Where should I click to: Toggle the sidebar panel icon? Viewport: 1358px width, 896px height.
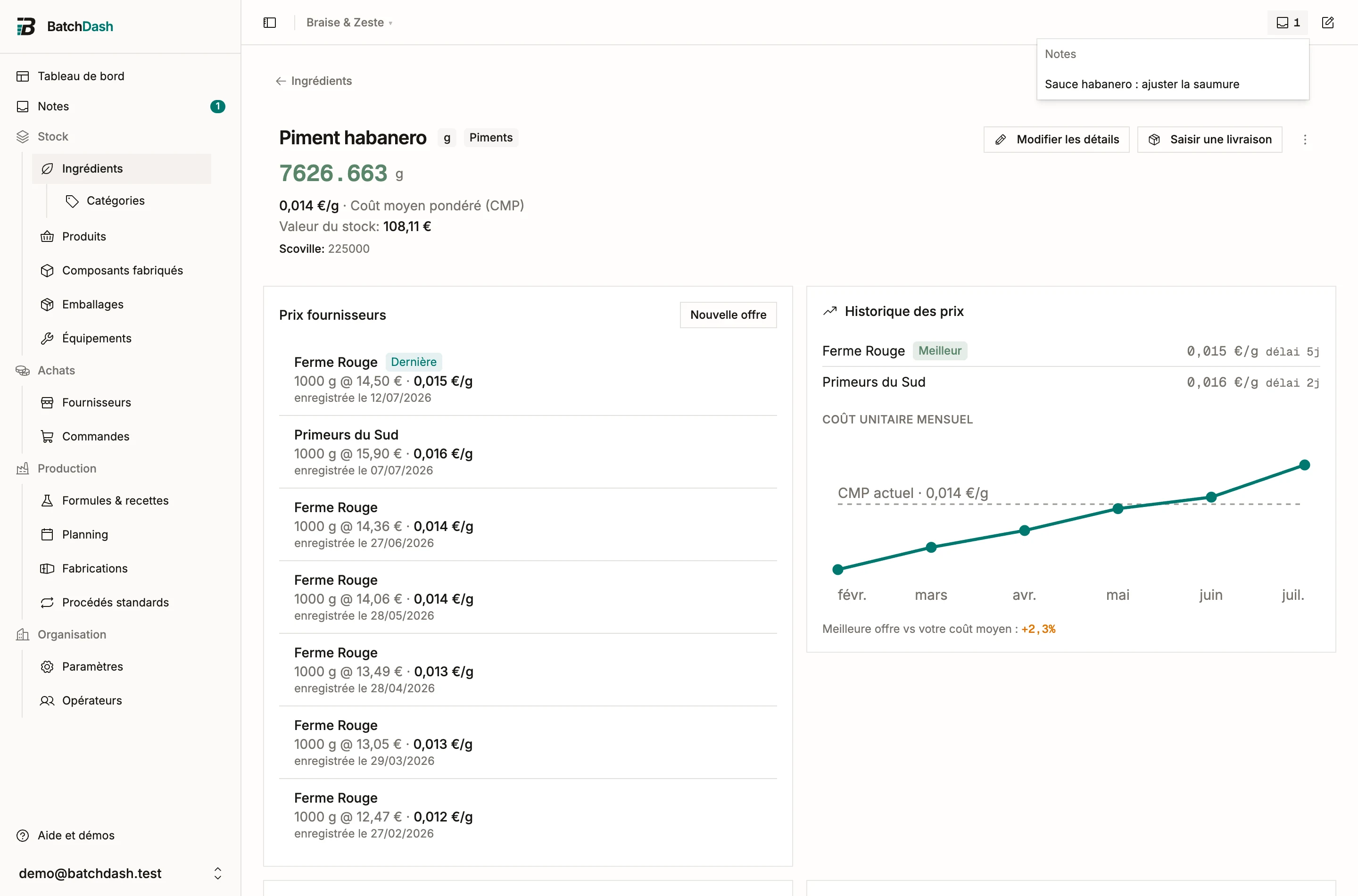(270, 22)
